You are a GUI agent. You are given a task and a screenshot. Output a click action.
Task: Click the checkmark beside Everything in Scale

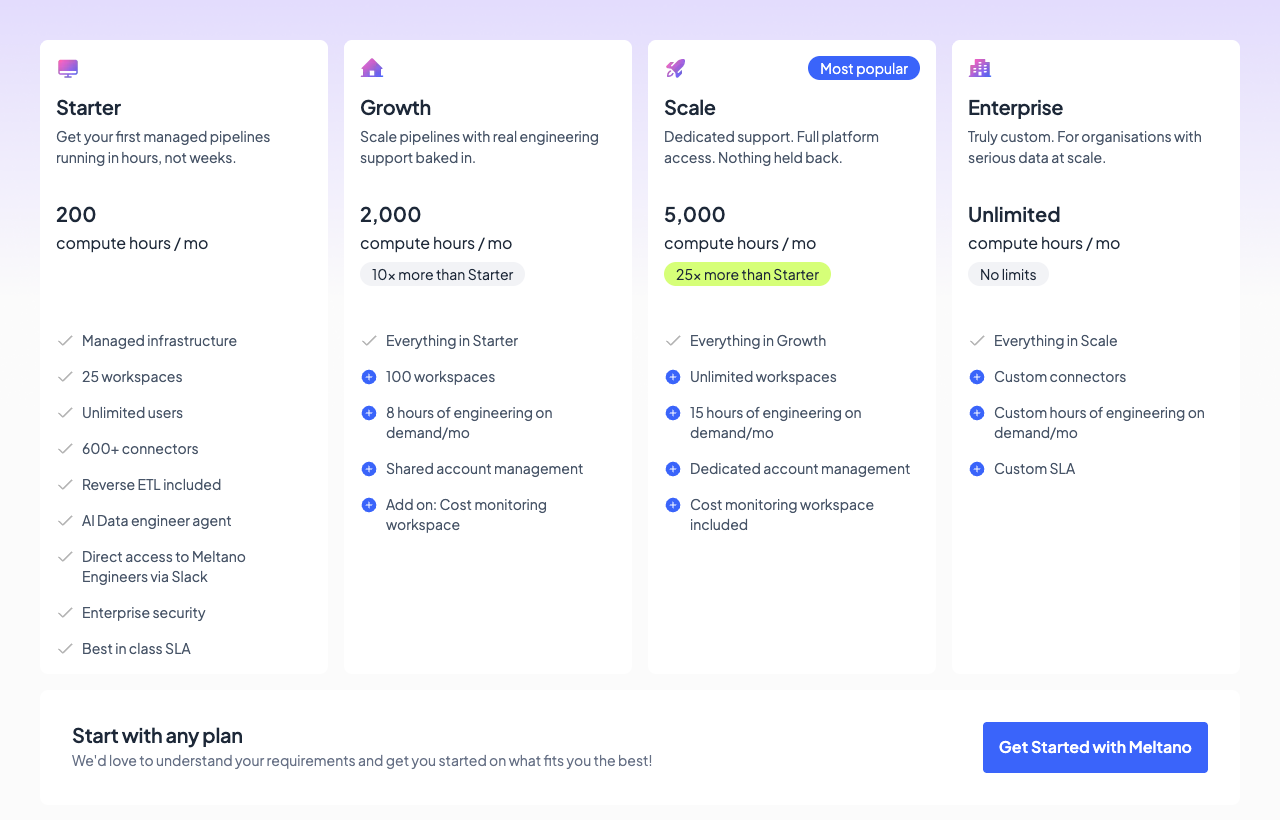point(977,341)
